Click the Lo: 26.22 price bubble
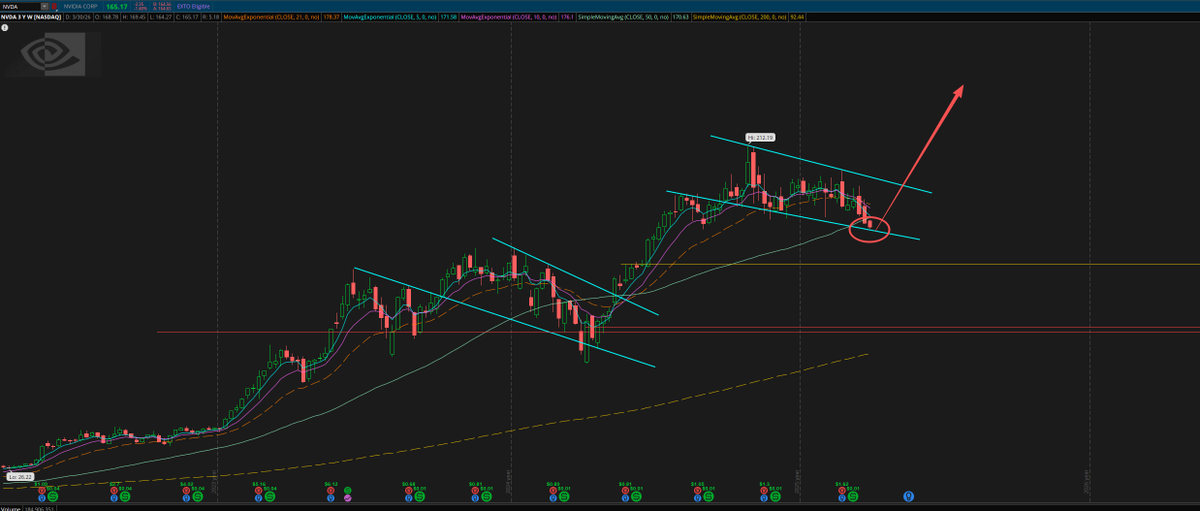Image resolution: width=1200 pixels, height=511 pixels. (x=20, y=477)
